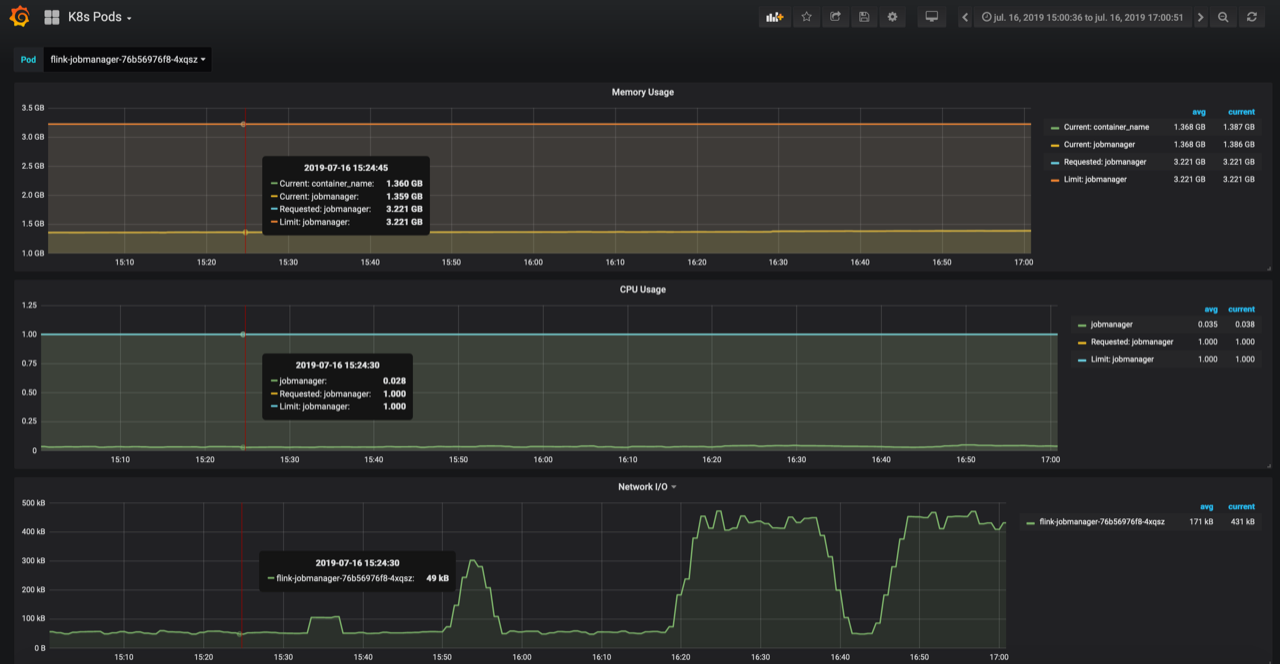This screenshot has width=1280, height=664.
Task: Shift time range backward
Action: point(965,17)
